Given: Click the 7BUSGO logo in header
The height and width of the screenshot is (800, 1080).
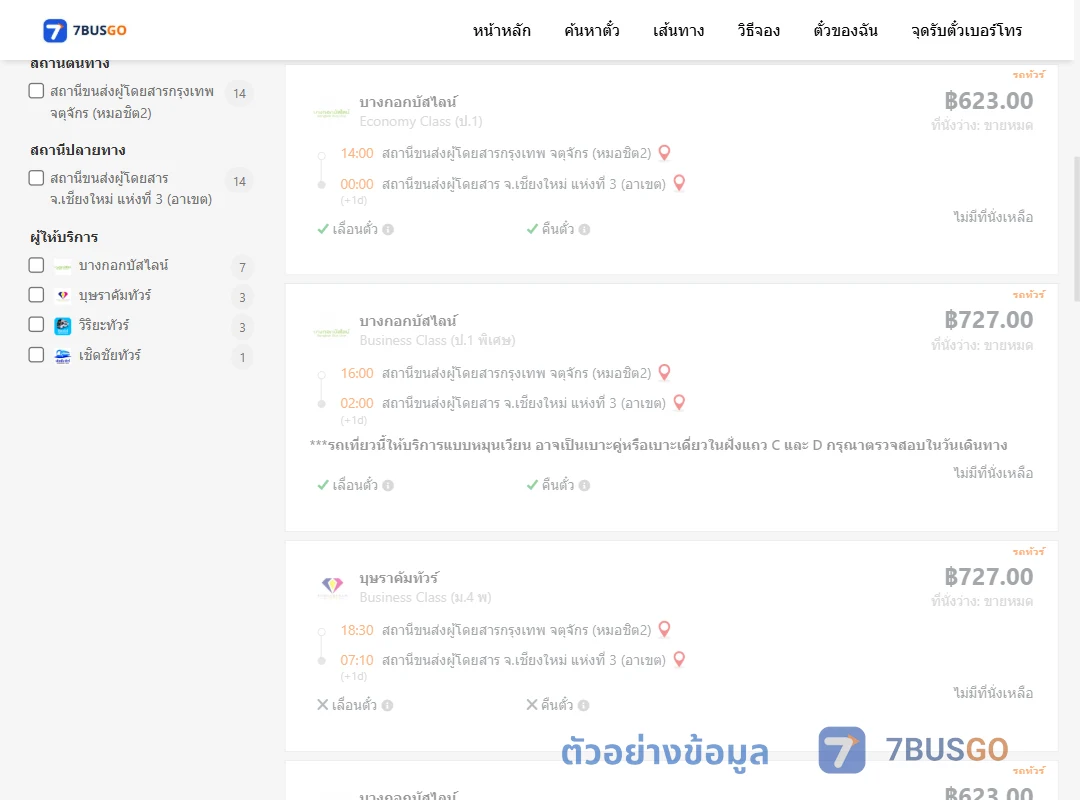Looking at the screenshot, I should (85, 30).
